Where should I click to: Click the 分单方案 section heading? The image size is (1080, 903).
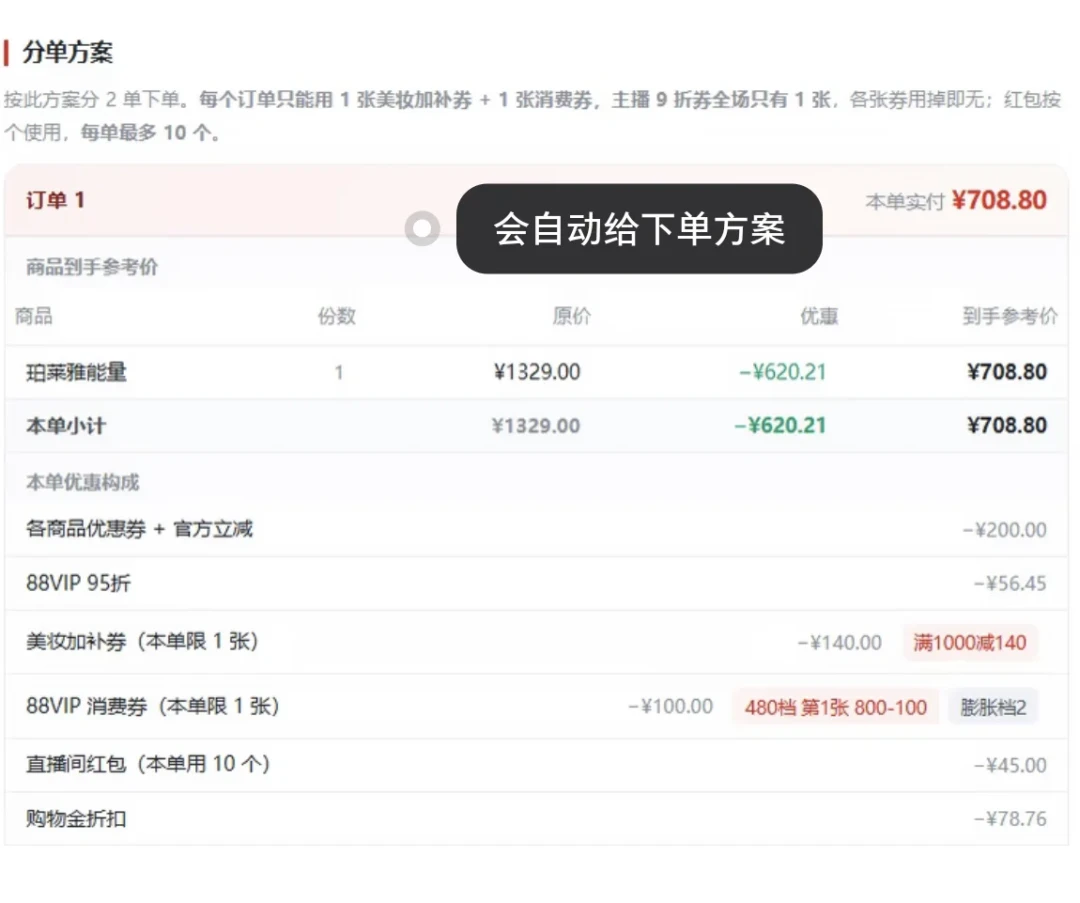pos(68,52)
